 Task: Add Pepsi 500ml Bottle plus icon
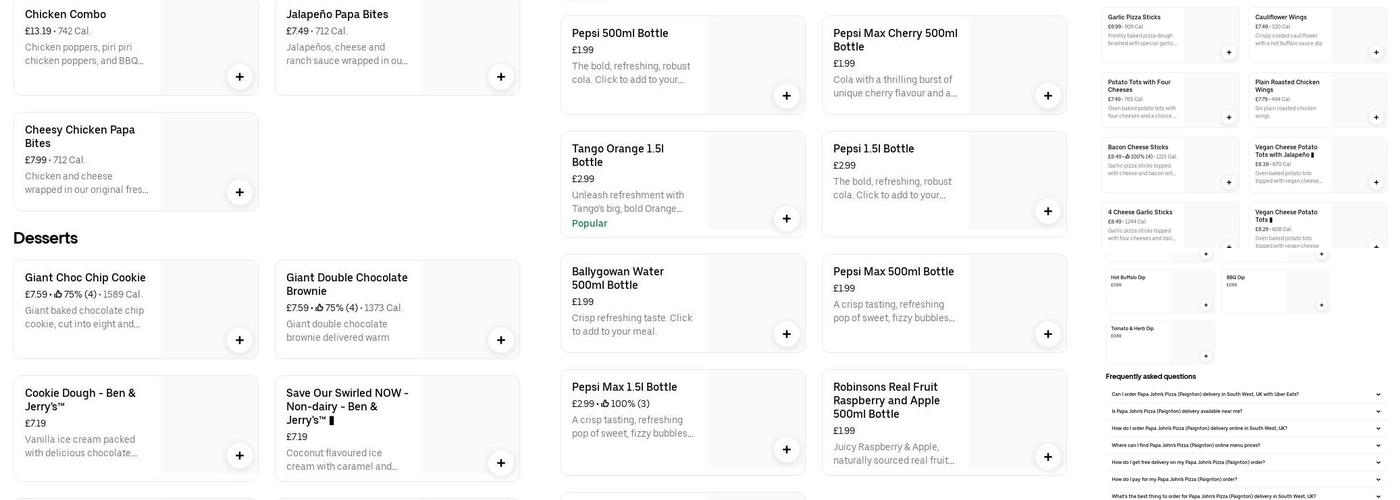coord(786,96)
